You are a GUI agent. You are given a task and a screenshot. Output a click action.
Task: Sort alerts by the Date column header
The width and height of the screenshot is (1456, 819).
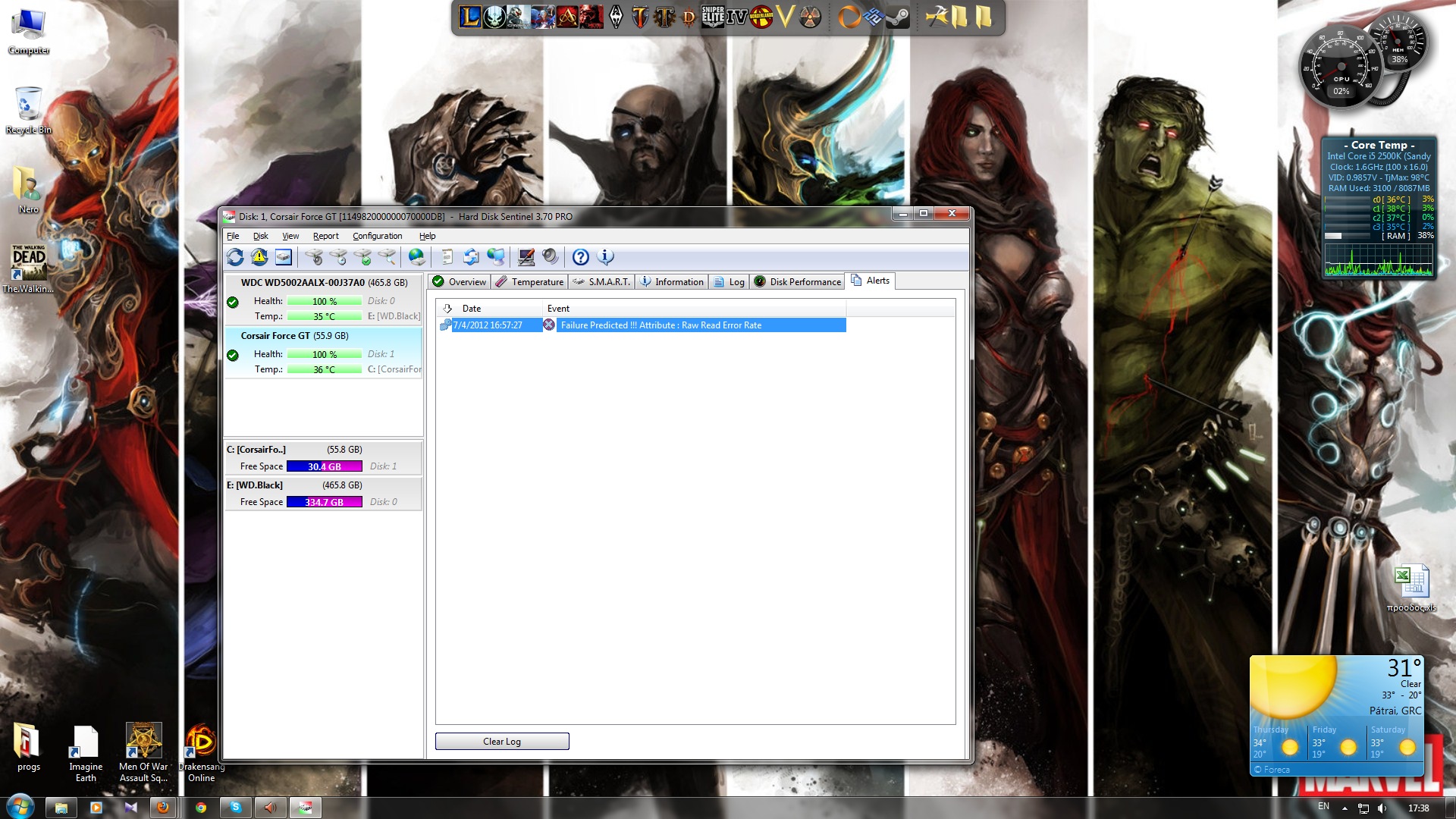(x=490, y=309)
